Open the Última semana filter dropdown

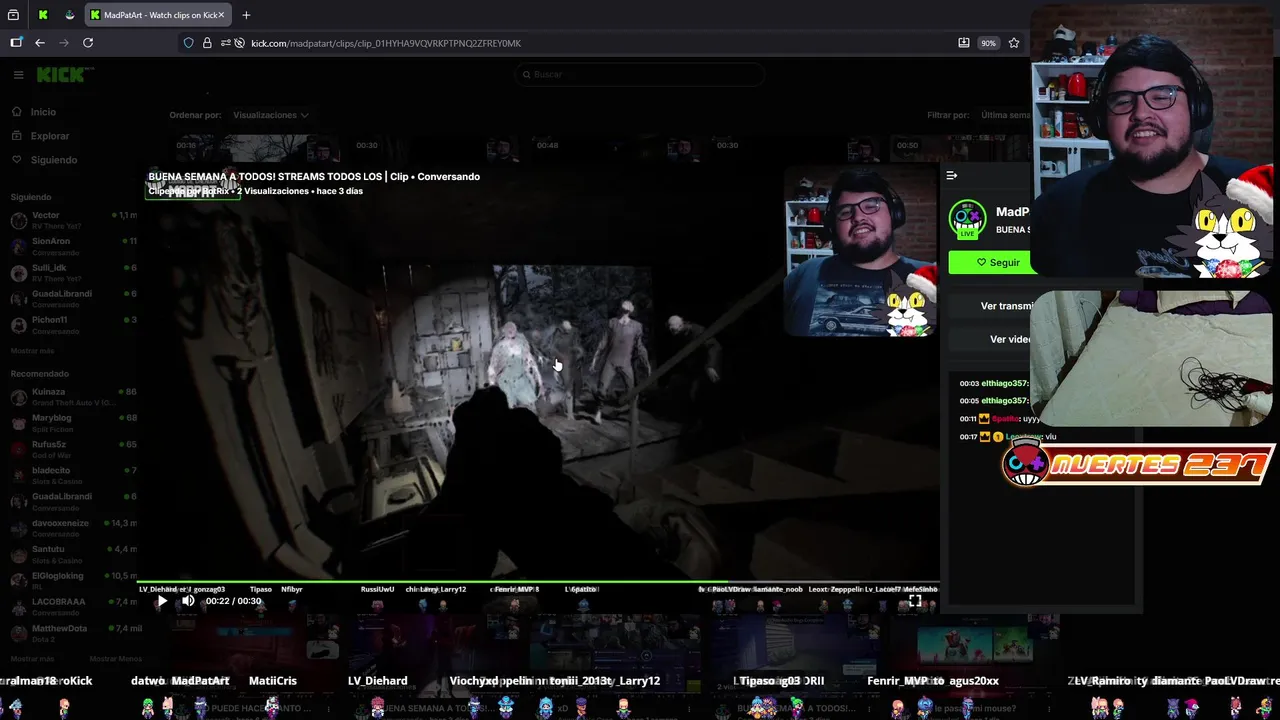pos(1005,115)
